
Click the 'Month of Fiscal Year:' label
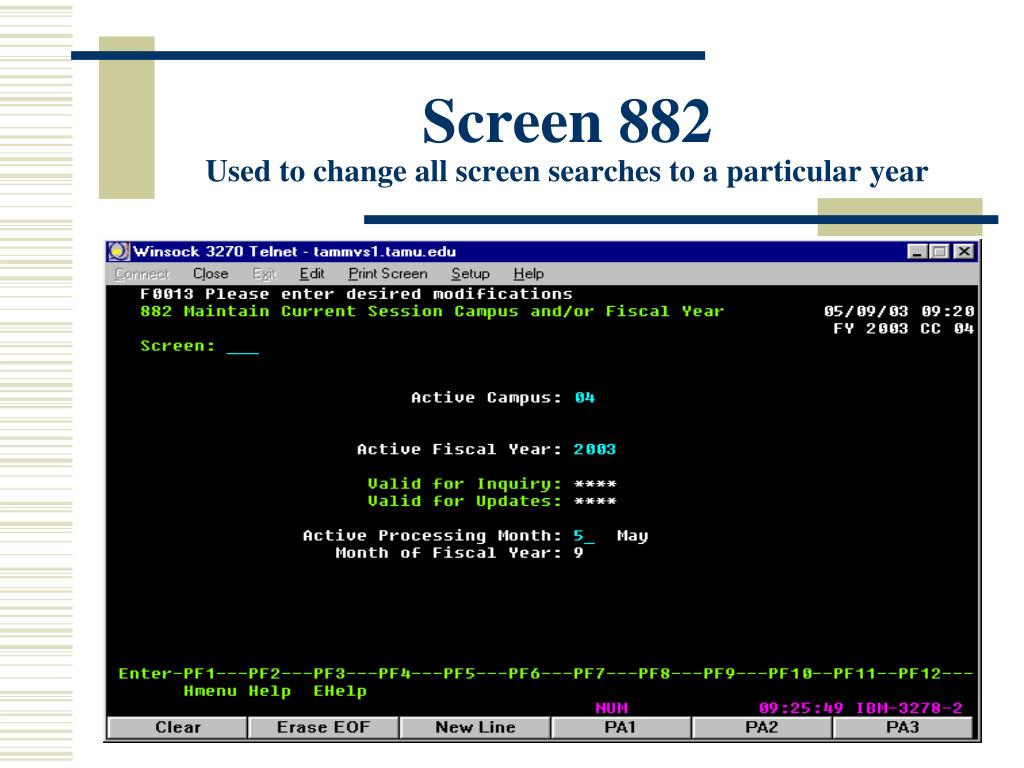pyautogui.click(x=449, y=553)
